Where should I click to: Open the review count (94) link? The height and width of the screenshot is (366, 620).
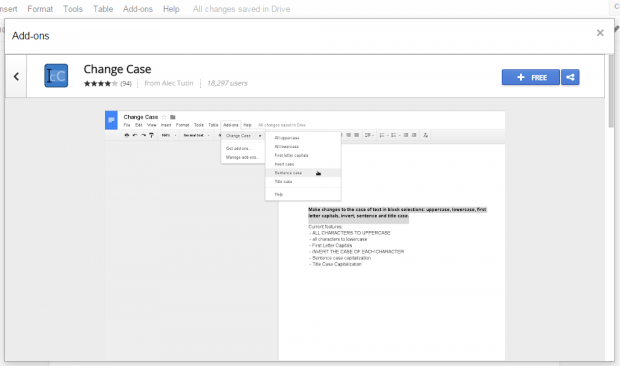coord(126,83)
